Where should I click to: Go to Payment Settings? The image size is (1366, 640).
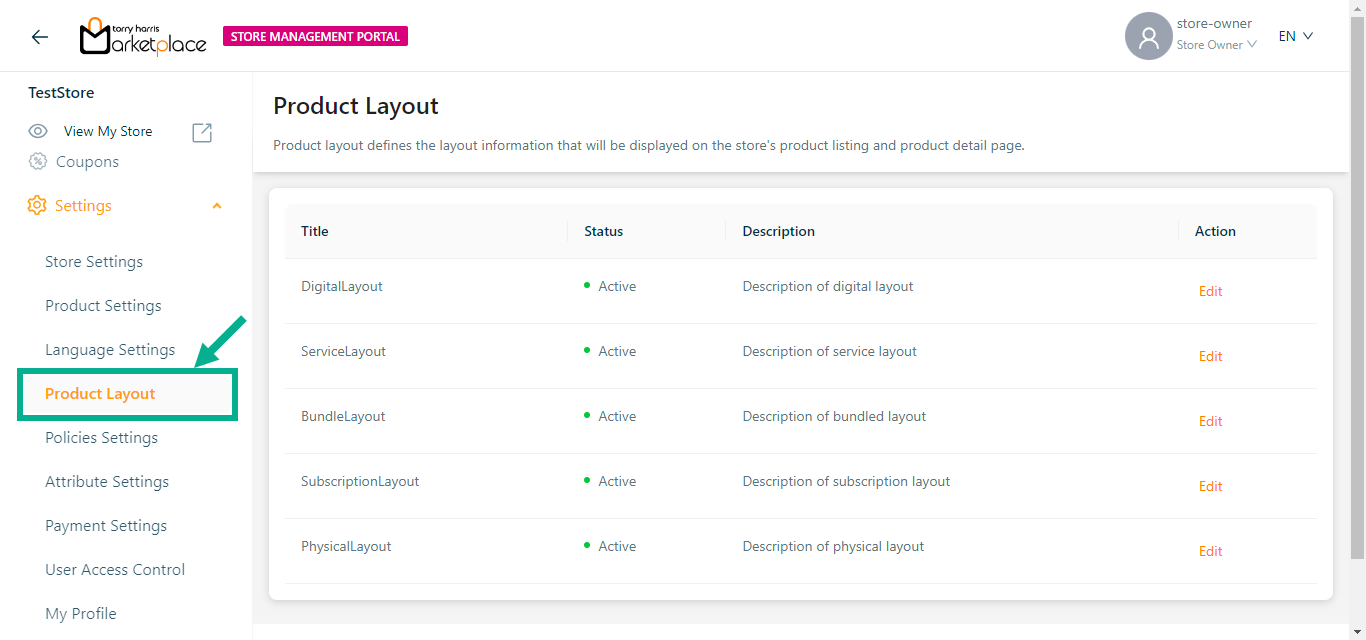pyautogui.click(x=106, y=526)
